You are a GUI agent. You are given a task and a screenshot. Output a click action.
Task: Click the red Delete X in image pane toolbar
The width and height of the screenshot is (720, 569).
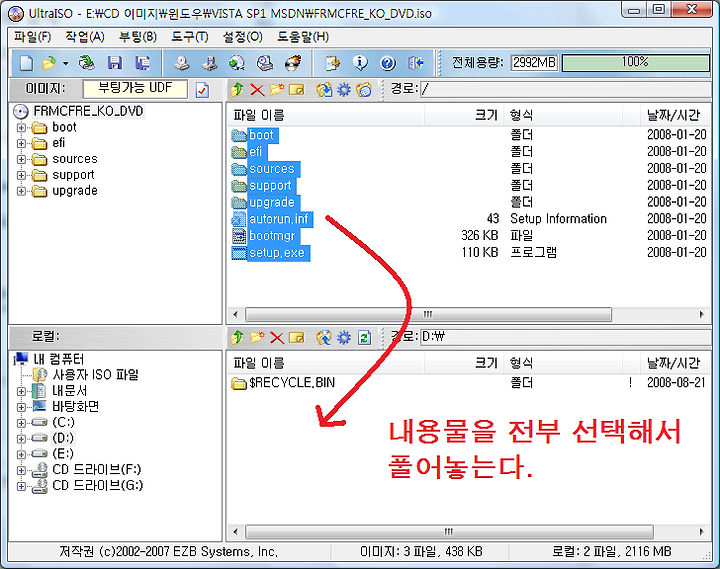point(257,90)
